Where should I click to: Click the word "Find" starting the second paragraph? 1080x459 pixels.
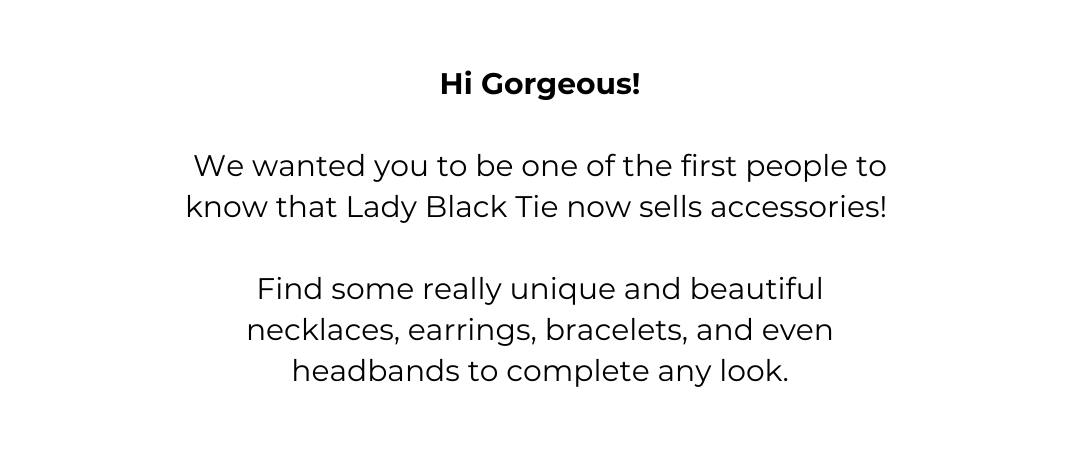coord(289,289)
